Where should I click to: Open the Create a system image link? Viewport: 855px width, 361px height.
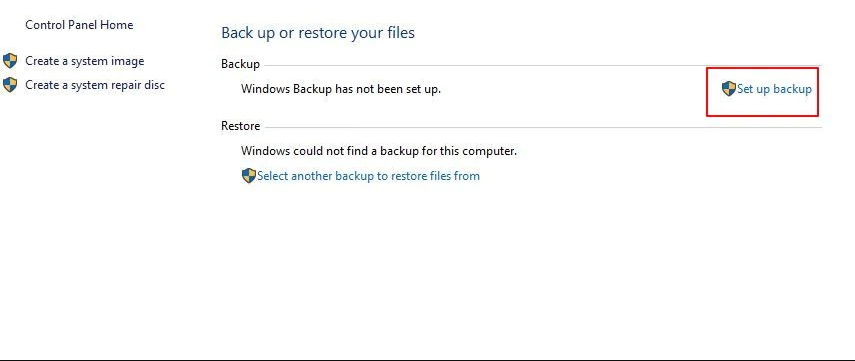[x=85, y=61]
